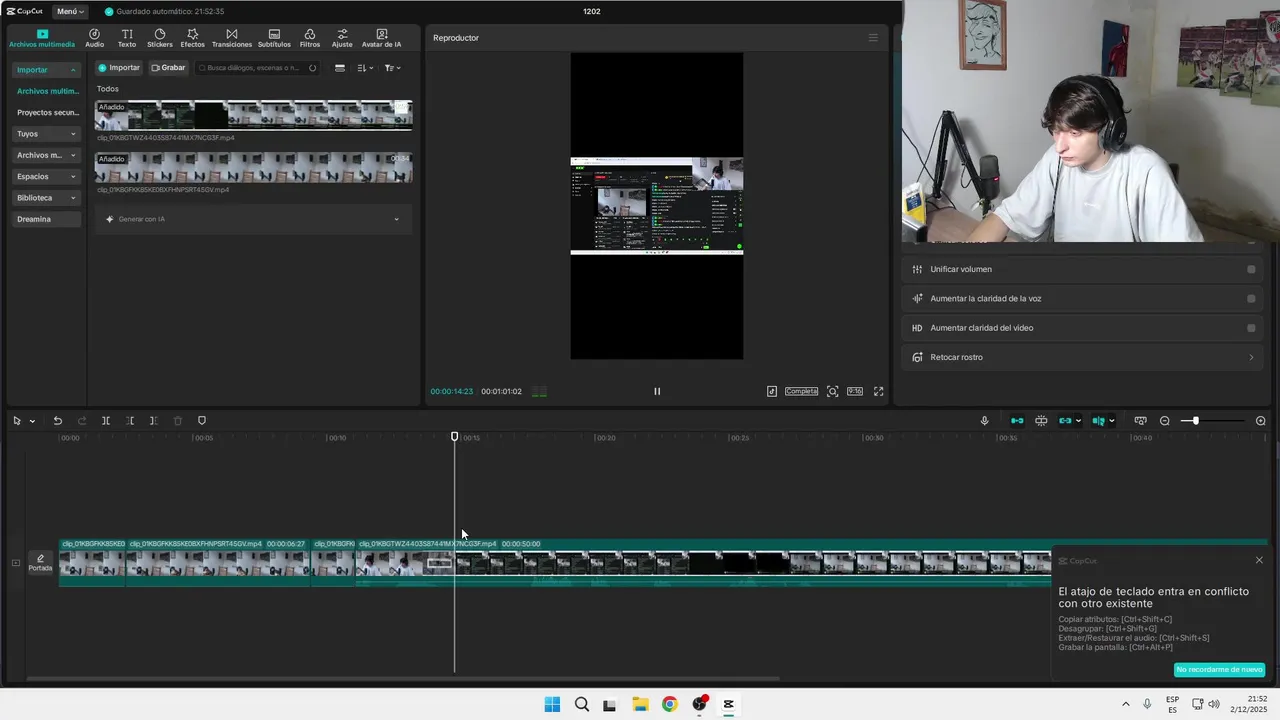Click the Split clip icon
Viewport: 1280px width, 720px height.
pos(105,421)
